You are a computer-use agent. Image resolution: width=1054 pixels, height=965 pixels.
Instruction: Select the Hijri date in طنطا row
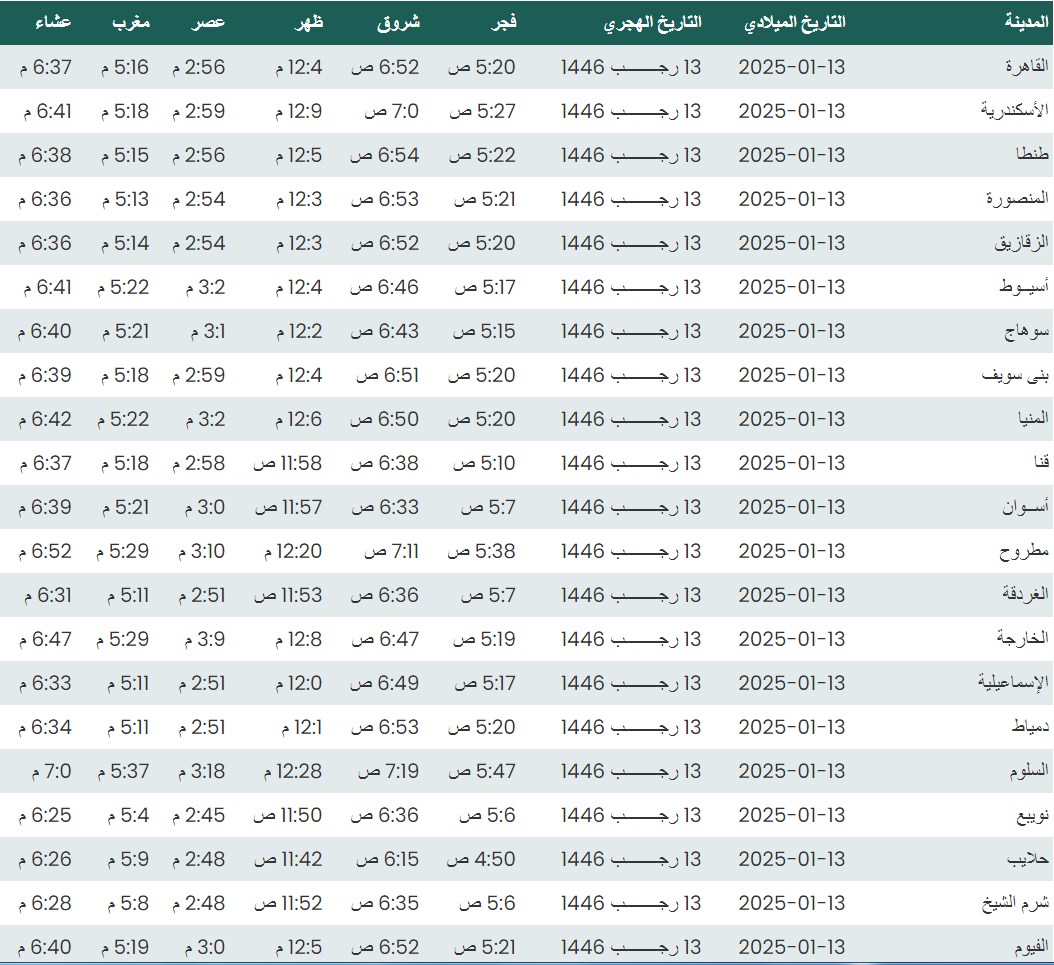(631, 155)
